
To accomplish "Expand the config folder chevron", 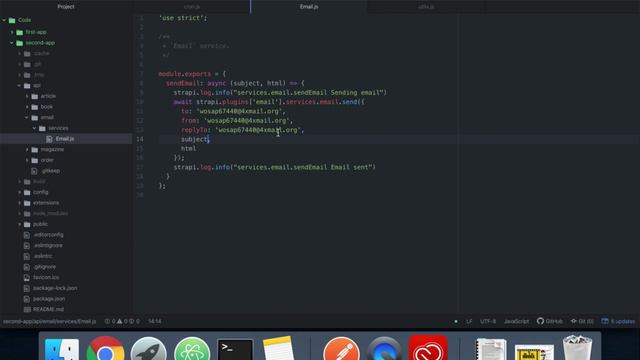I will coord(19,192).
